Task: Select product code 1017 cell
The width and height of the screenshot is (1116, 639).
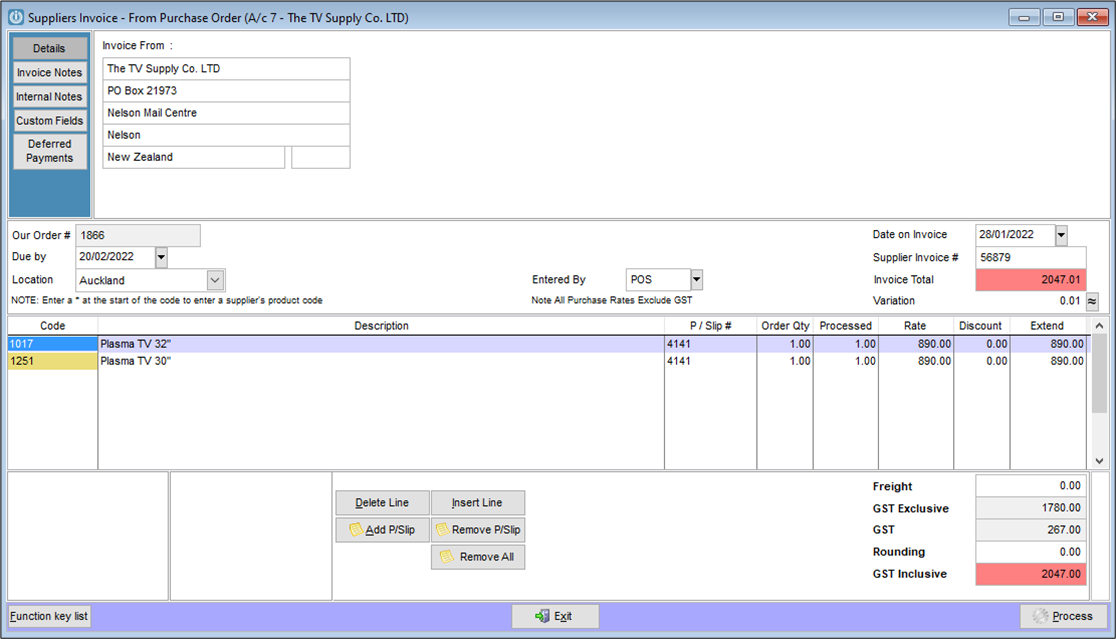Action: pyautogui.click(x=53, y=344)
